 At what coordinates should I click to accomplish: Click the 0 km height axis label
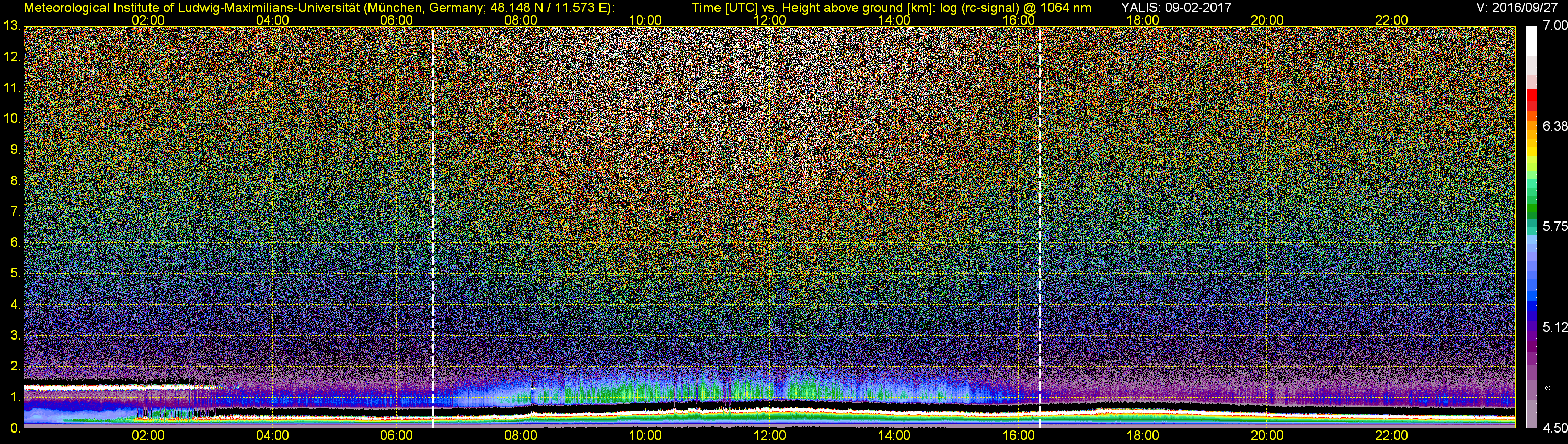(14, 428)
